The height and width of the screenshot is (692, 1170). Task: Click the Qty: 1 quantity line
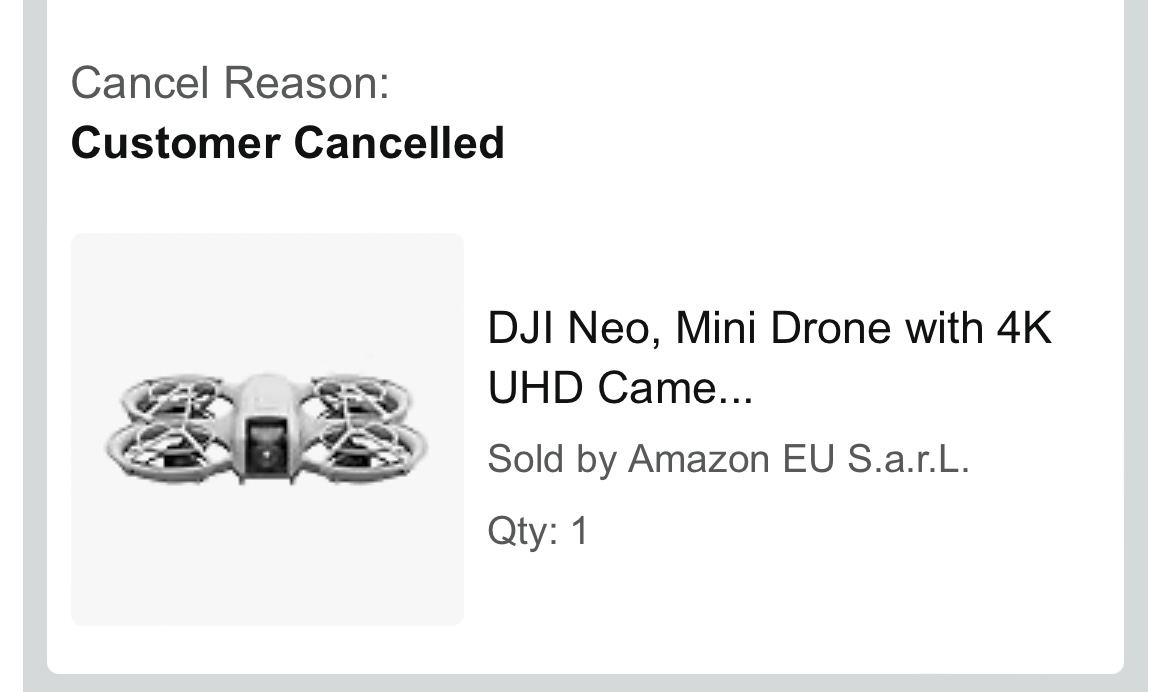coord(538,532)
